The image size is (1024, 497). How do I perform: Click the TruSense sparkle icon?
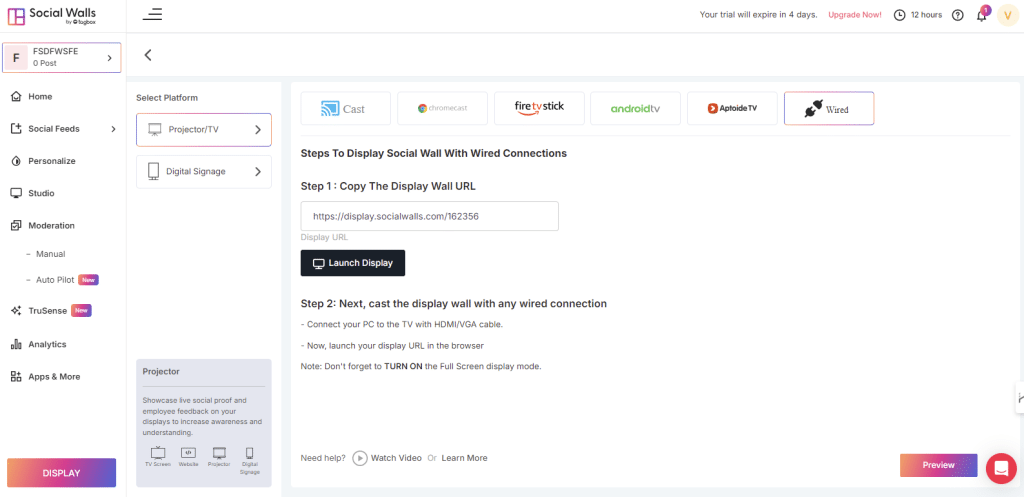pyautogui.click(x=16, y=311)
